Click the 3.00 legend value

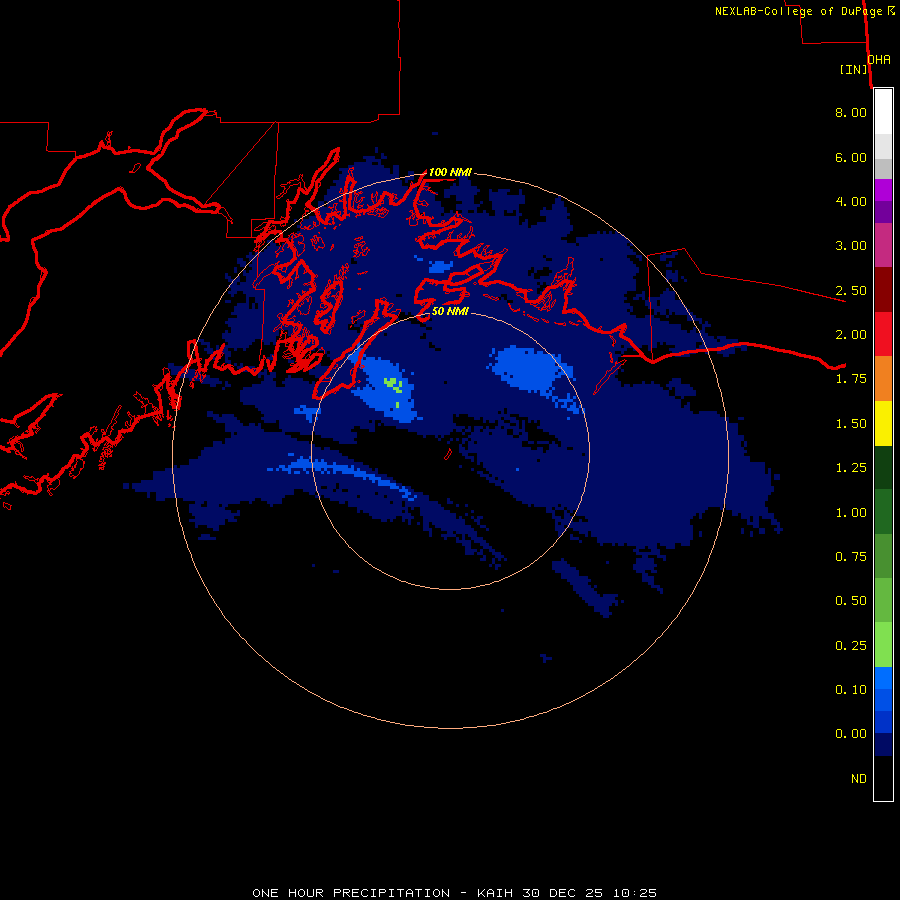coord(851,246)
